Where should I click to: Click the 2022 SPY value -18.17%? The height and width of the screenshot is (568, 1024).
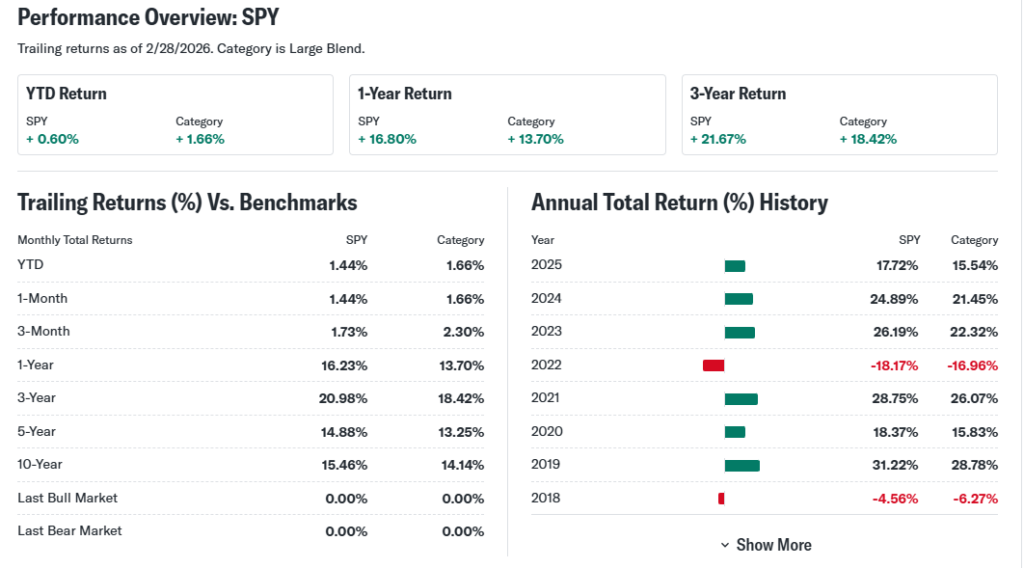[x=891, y=365]
